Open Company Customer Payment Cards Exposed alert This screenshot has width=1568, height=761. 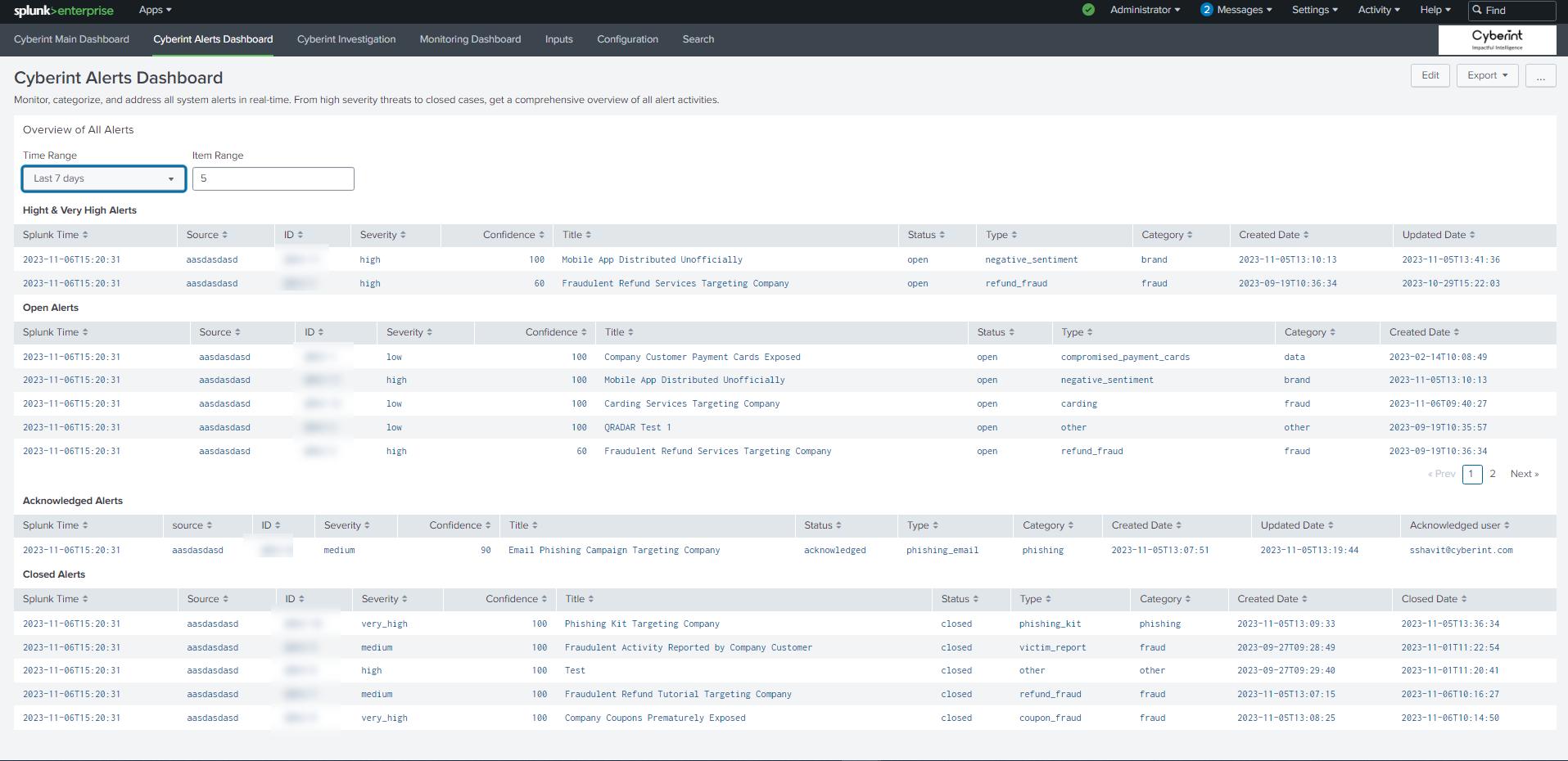pyautogui.click(x=702, y=357)
